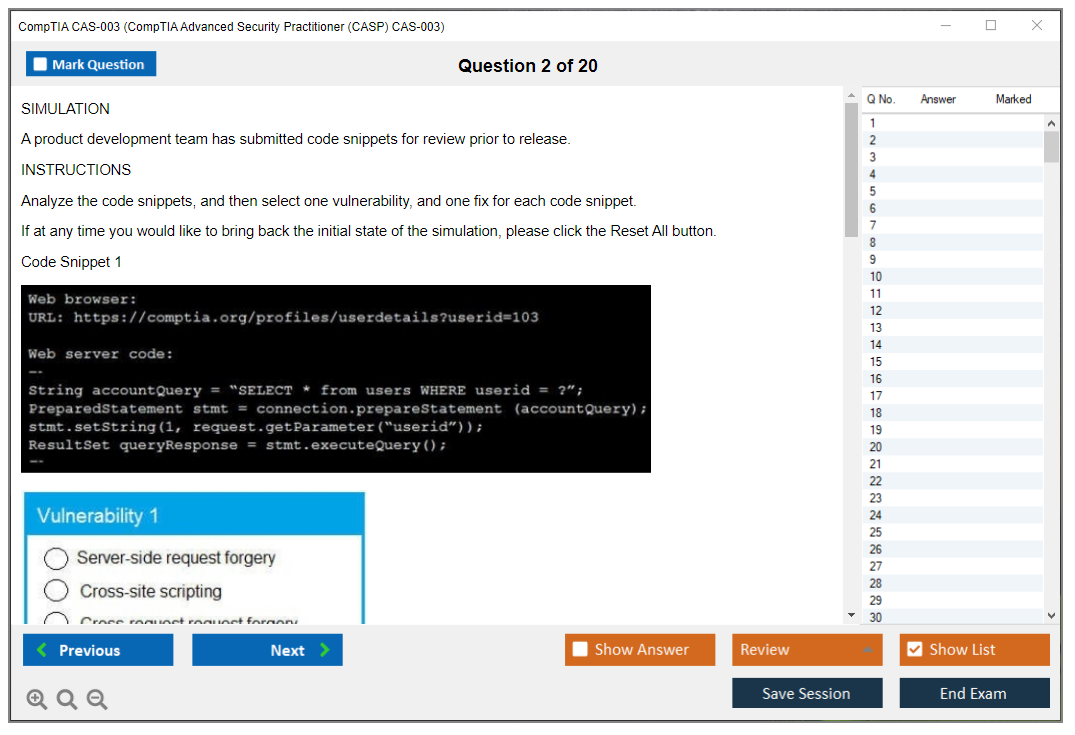The image size is (1075, 735).
Task: Enable the Show Answer checkbox
Action: pos(581,650)
